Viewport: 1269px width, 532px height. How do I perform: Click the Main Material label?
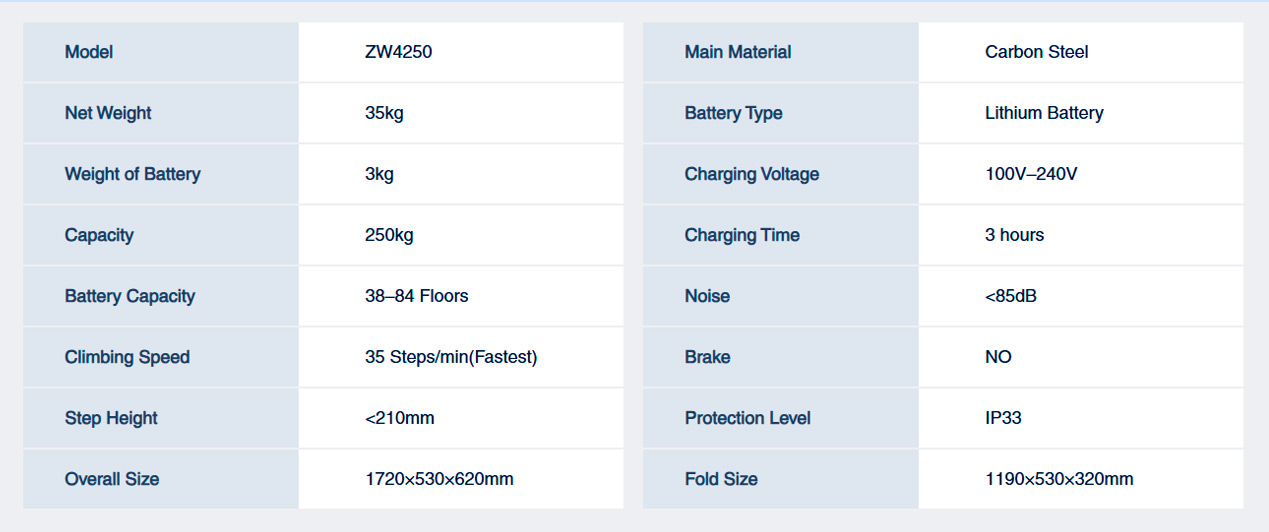coord(738,52)
